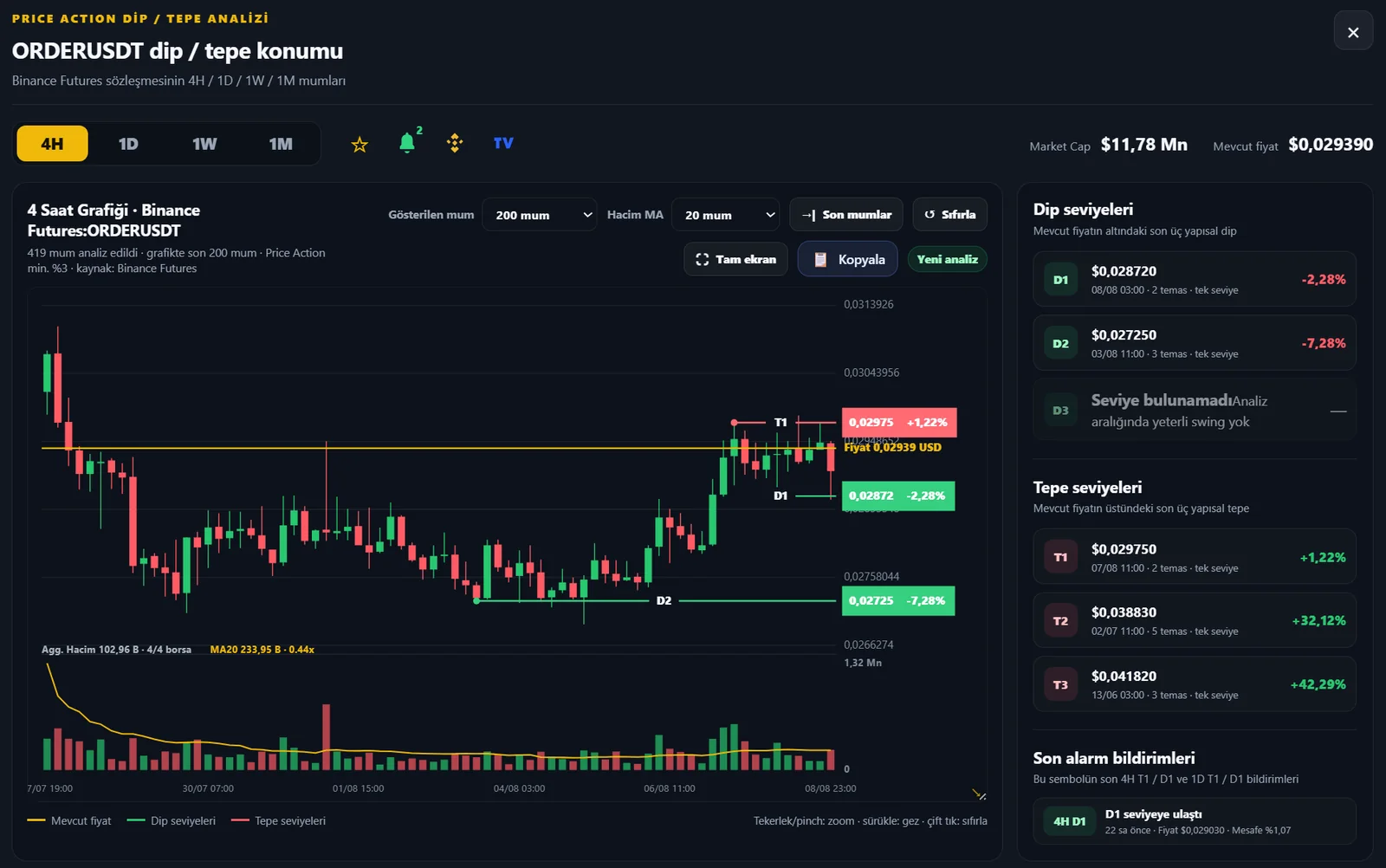Select the D1 badge for $0,028720
The width and height of the screenshot is (1386, 868).
1060,280
